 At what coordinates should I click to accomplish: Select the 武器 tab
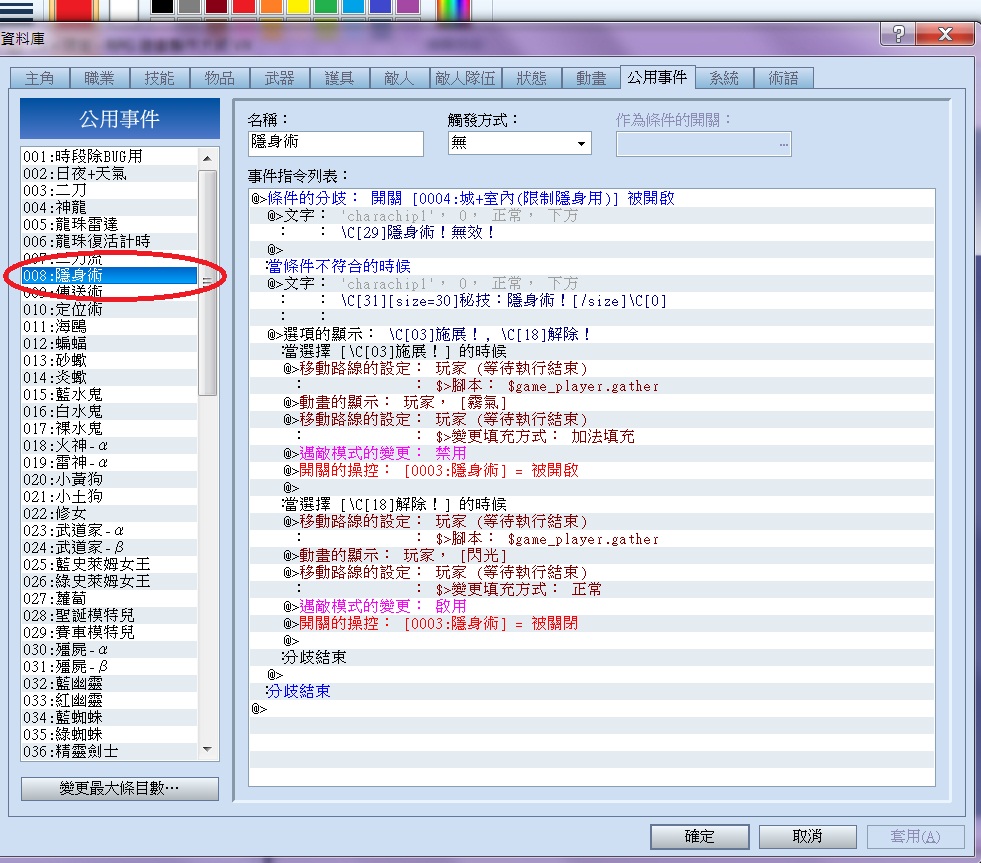coord(279,78)
